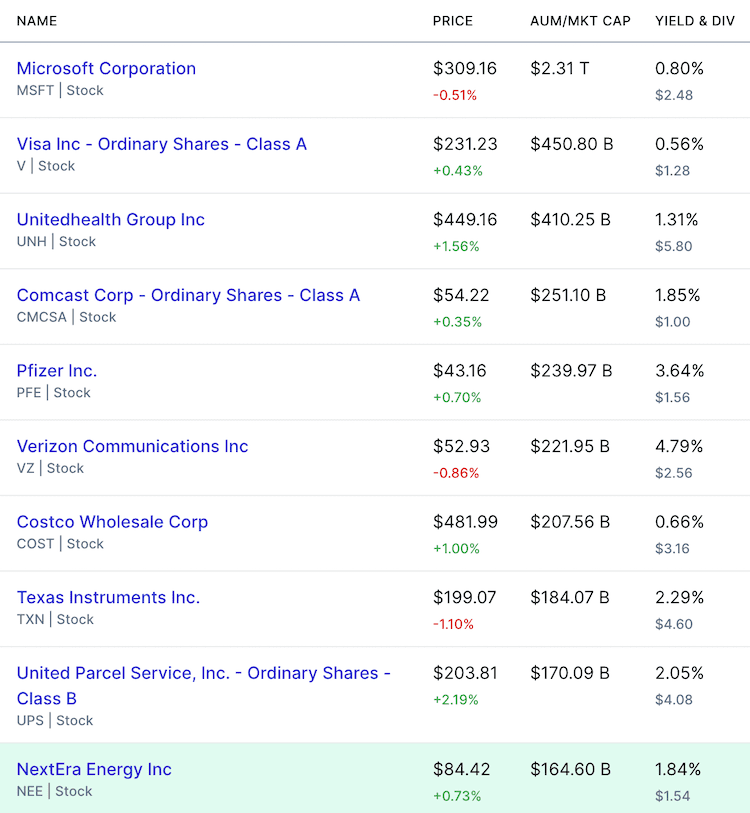The height and width of the screenshot is (813, 750).
Task: Select the NEE | Stock ticker label
Action: [x=54, y=792]
